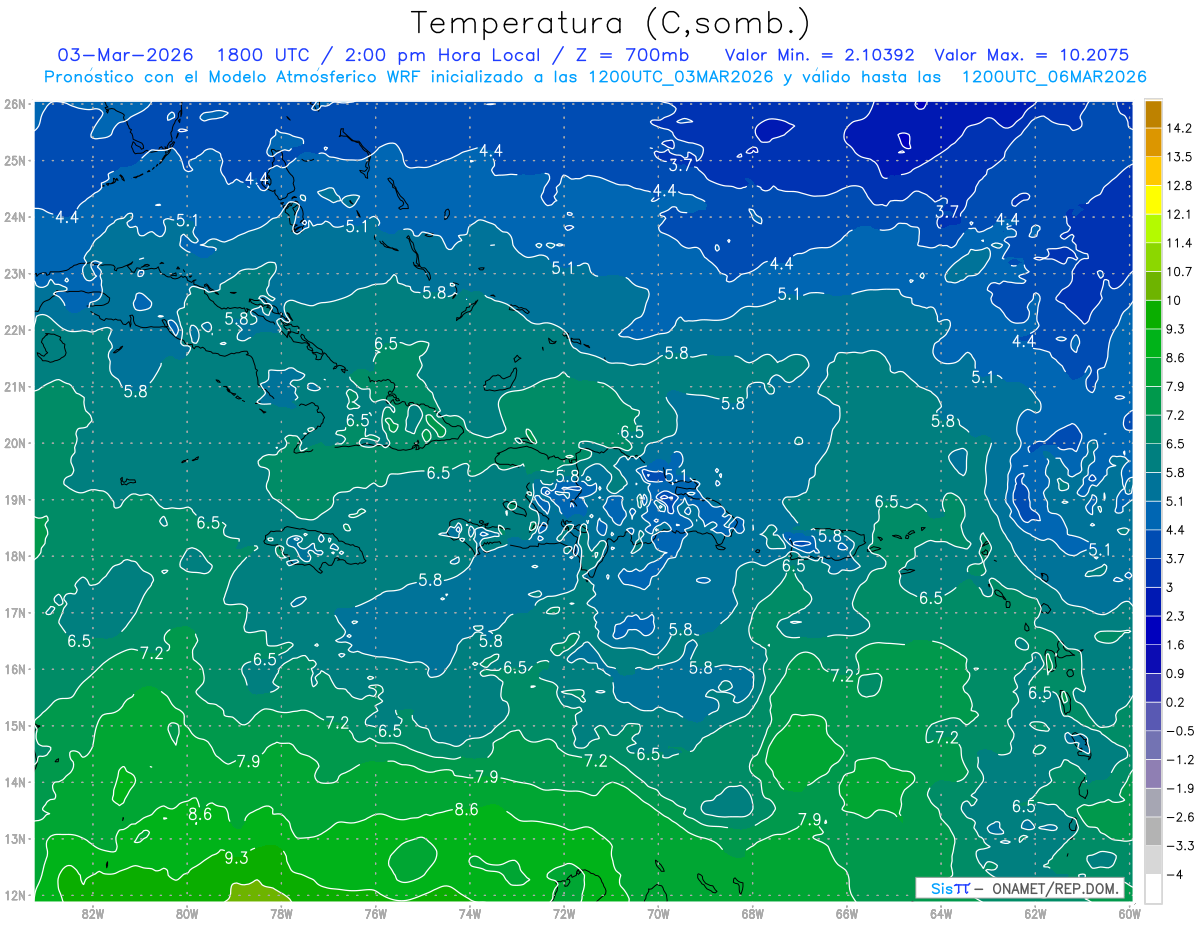
Task: Click the yellow swatch between 12.8 and 12.1
Action: coord(1154,199)
